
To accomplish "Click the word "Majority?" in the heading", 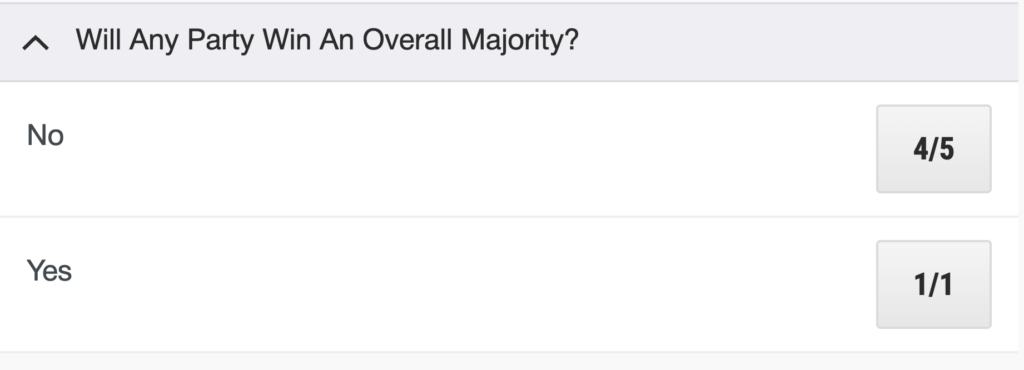I will (520, 40).
